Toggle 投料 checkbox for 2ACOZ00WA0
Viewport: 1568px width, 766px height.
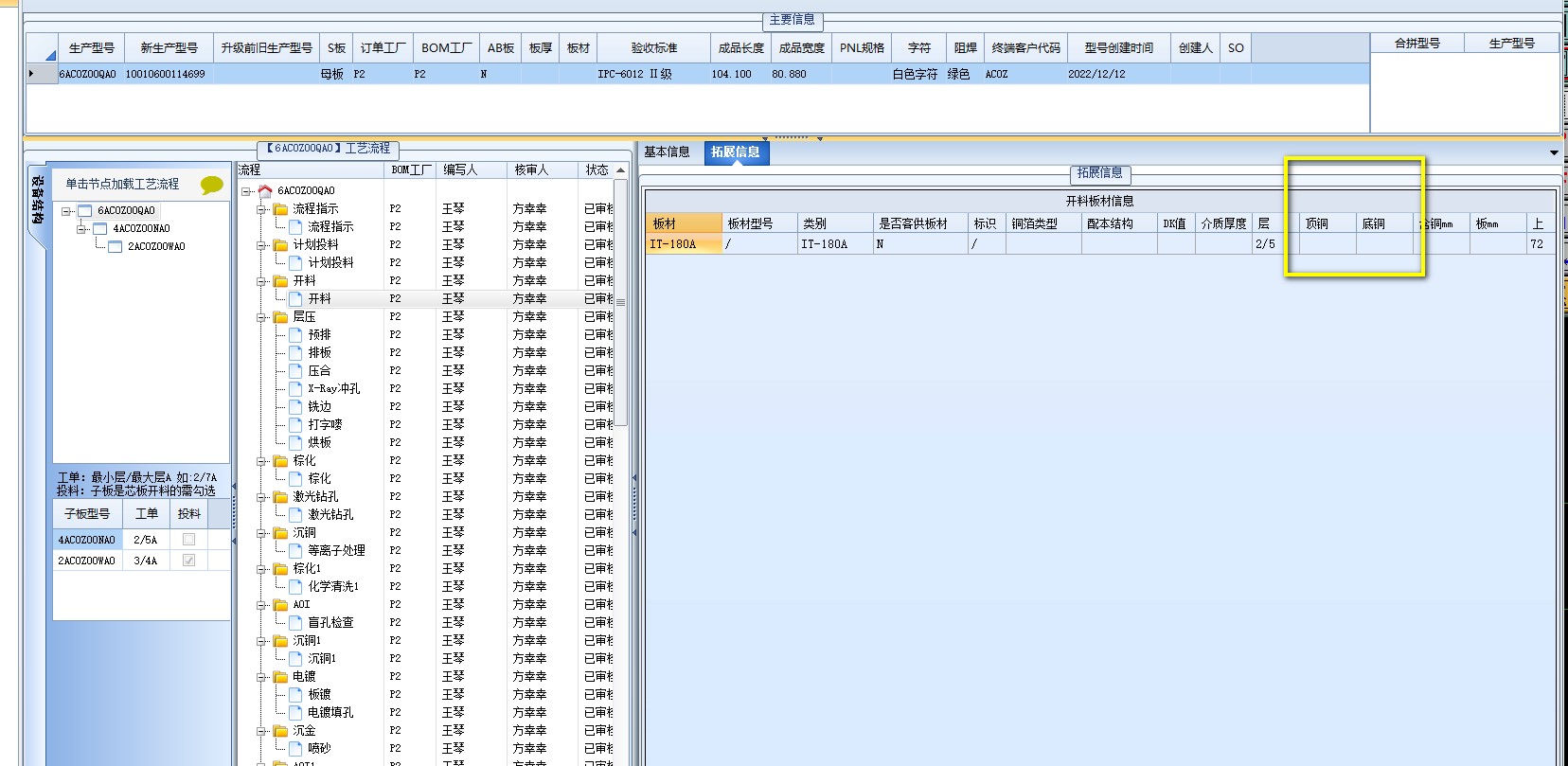point(188,561)
